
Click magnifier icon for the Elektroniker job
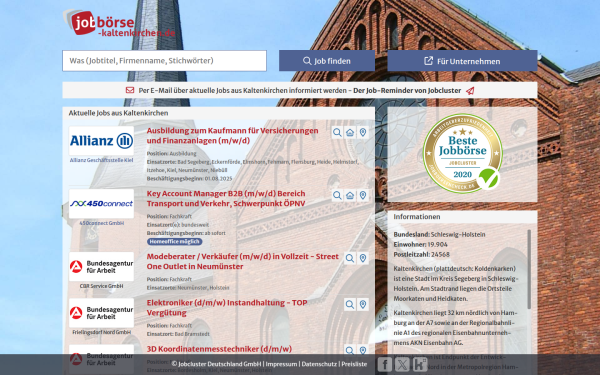pyautogui.click(x=350, y=305)
